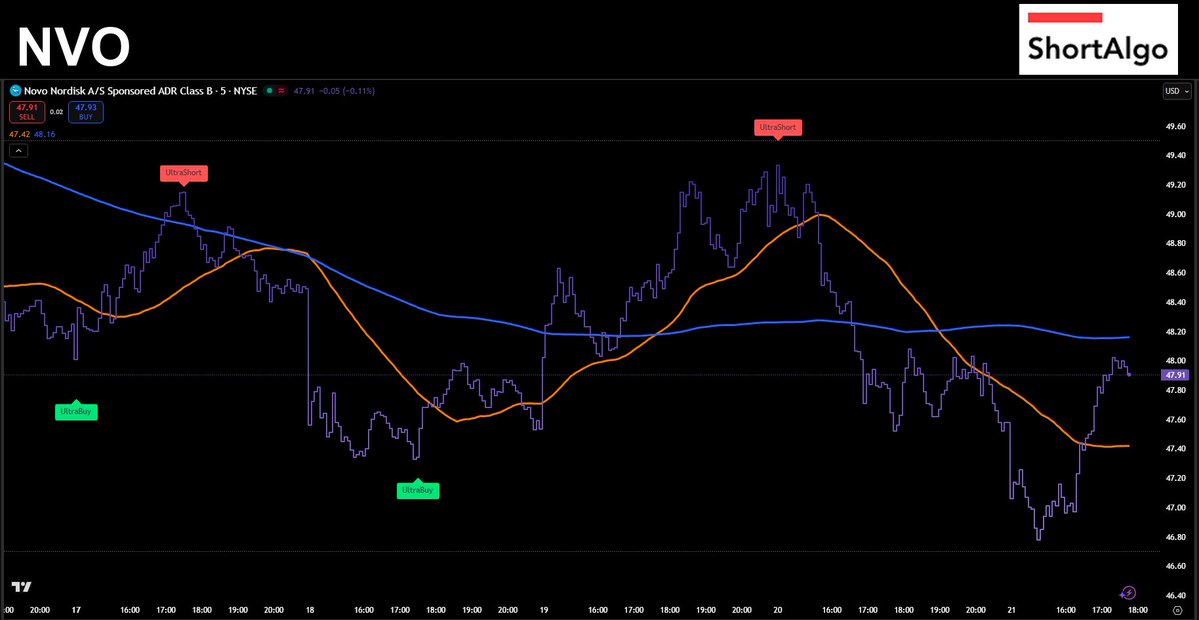Click the market session status icon in legend
The image size is (1199, 620).
(271, 90)
